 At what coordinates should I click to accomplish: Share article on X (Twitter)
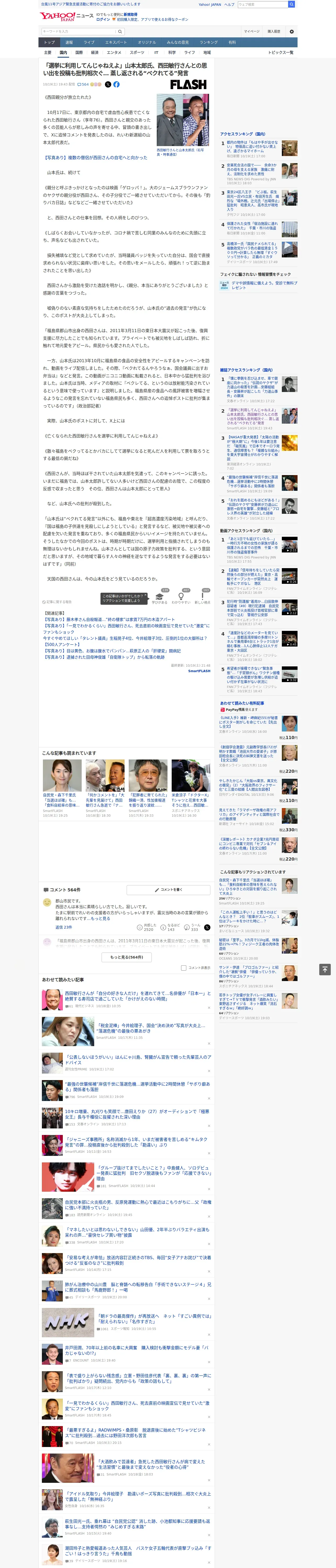108,85
